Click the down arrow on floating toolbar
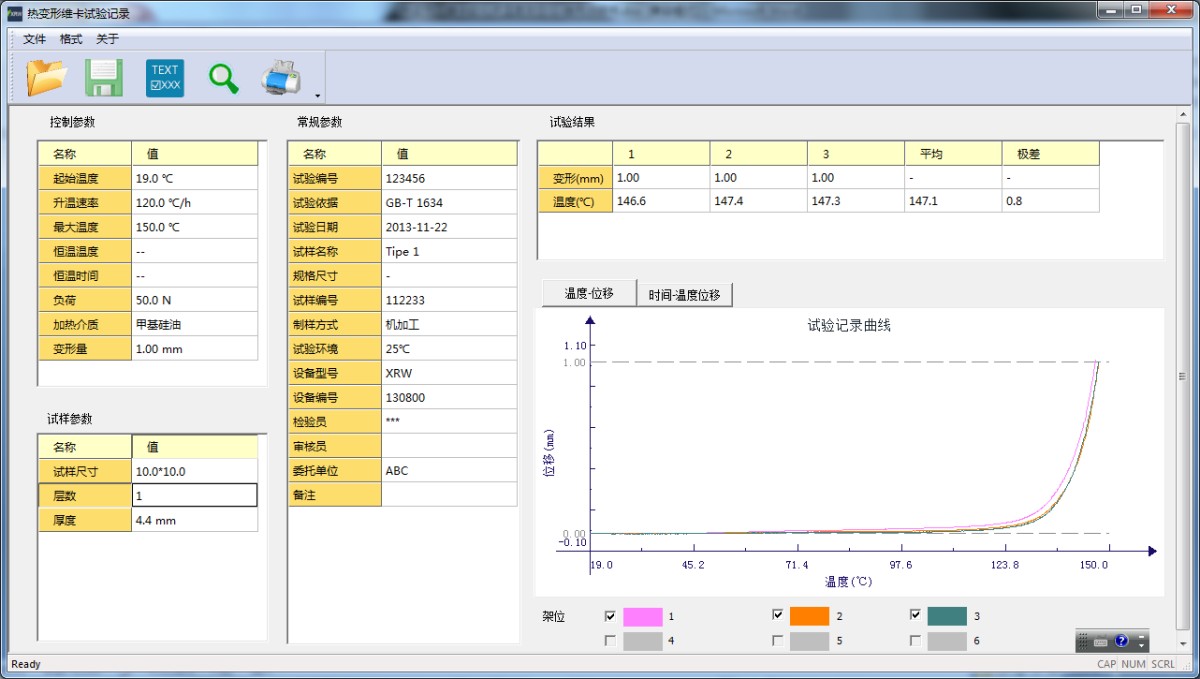The height and width of the screenshot is (679, 1200). [1142, 646]
